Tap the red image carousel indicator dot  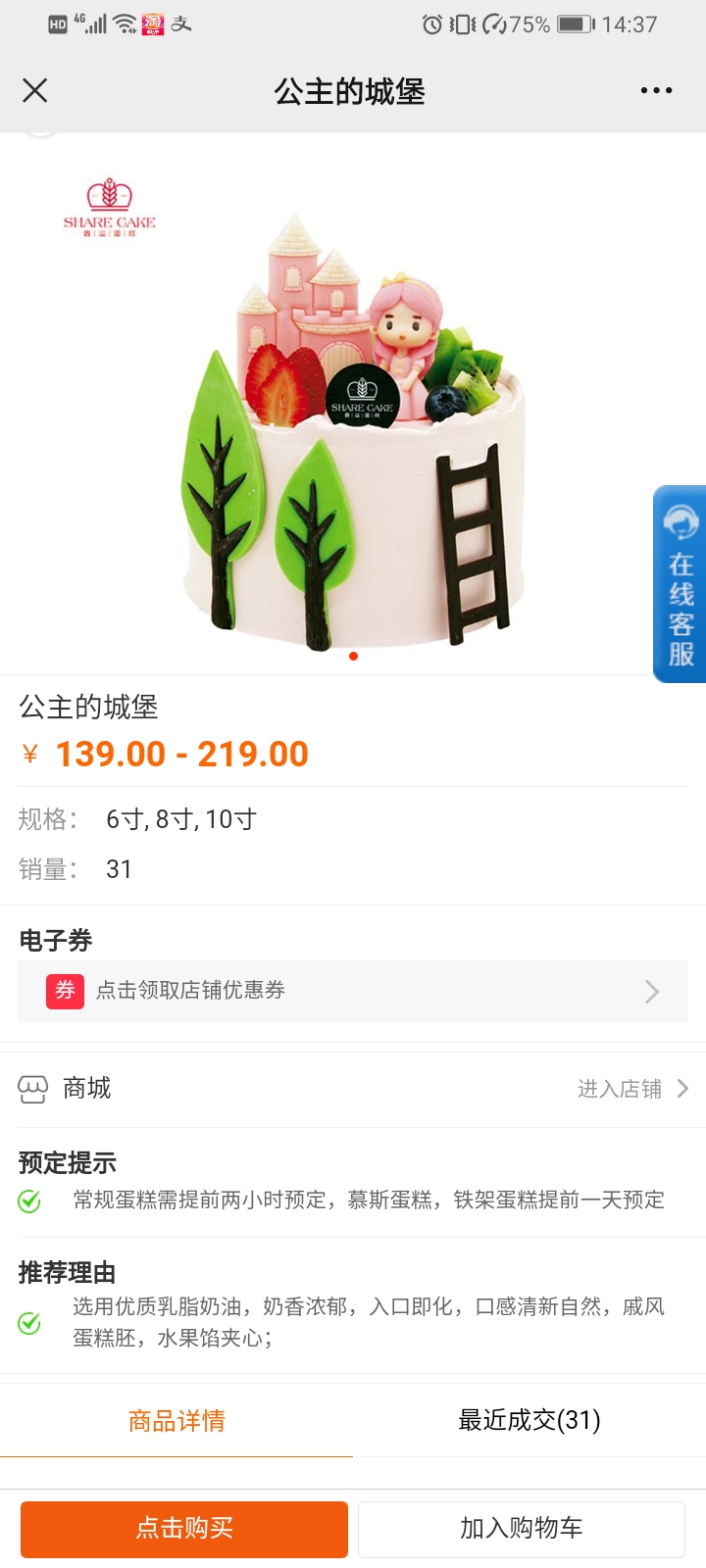[x=353, y=657]
